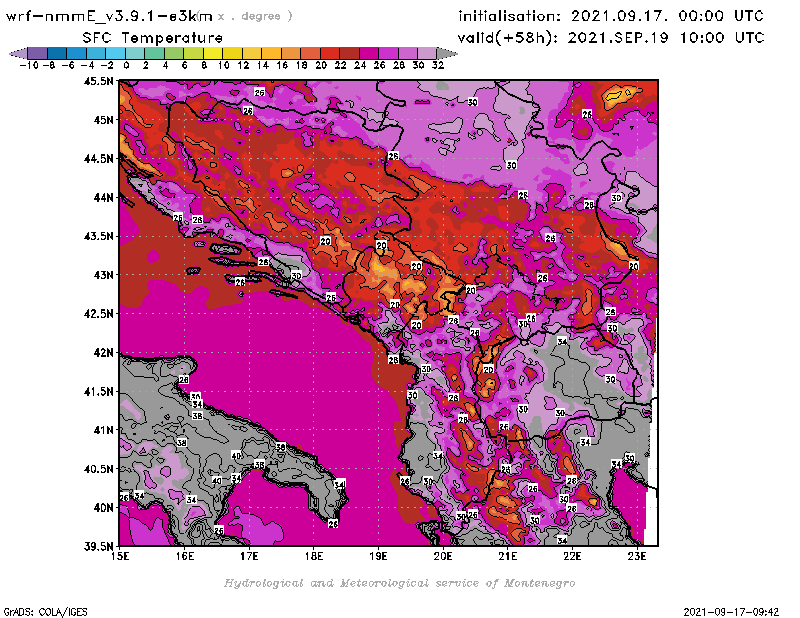The width and height of the screenshot is (800, 618).
Task: Select the dark blue legend swatch between -8 and -6
Action: (x=57, y=54)
